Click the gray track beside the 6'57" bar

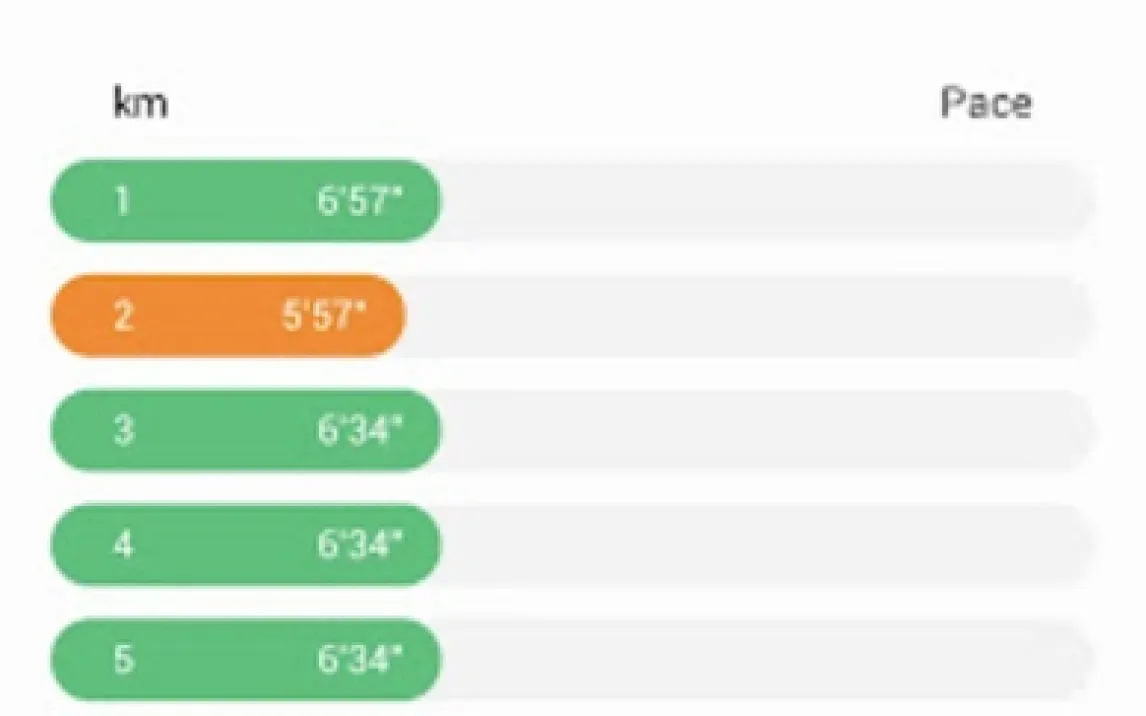pos(769,200)
